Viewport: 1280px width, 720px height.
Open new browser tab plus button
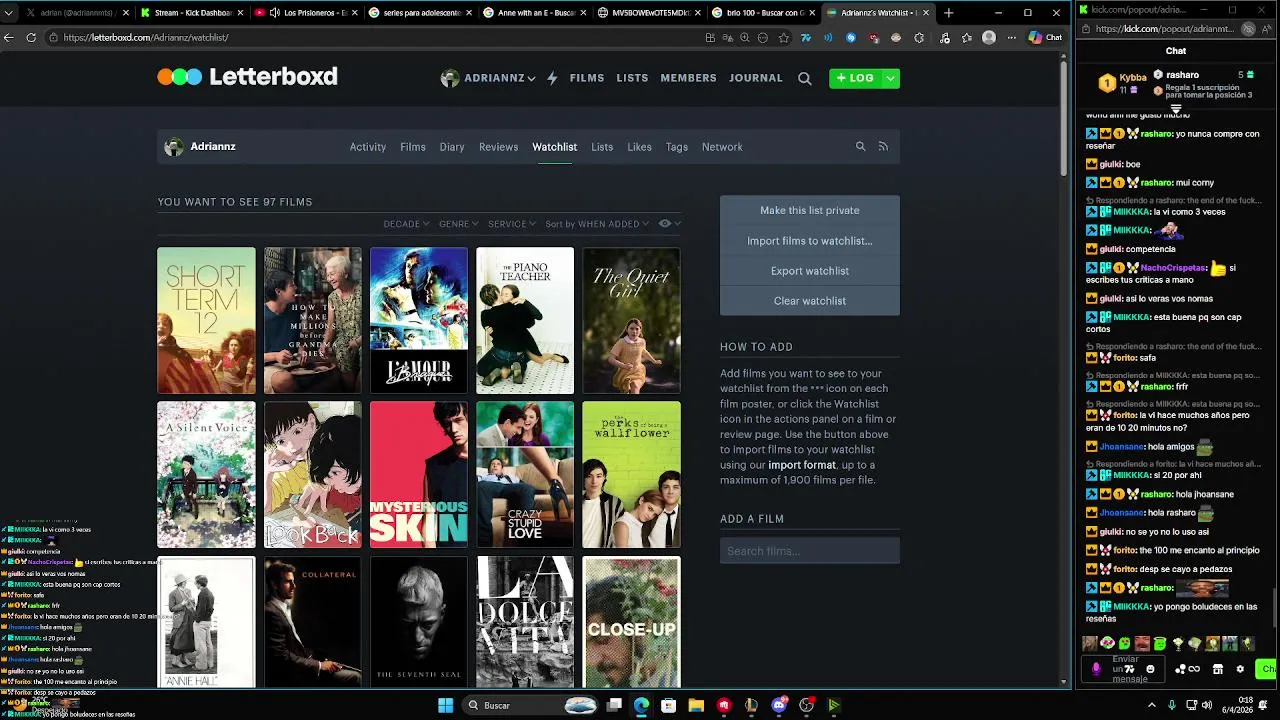(948, 13)
